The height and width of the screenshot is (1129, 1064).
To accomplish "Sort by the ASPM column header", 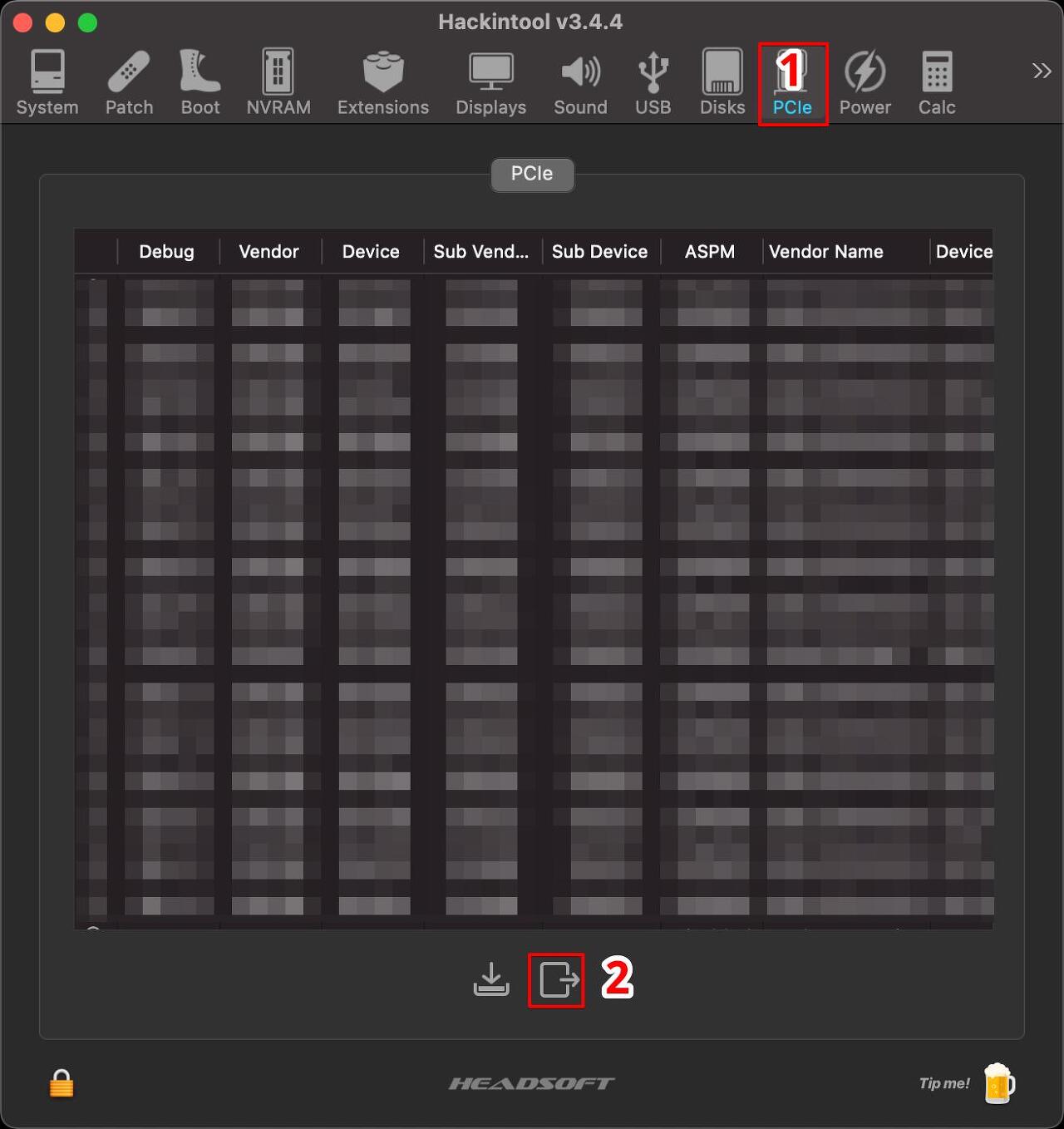I will [710, 251].
